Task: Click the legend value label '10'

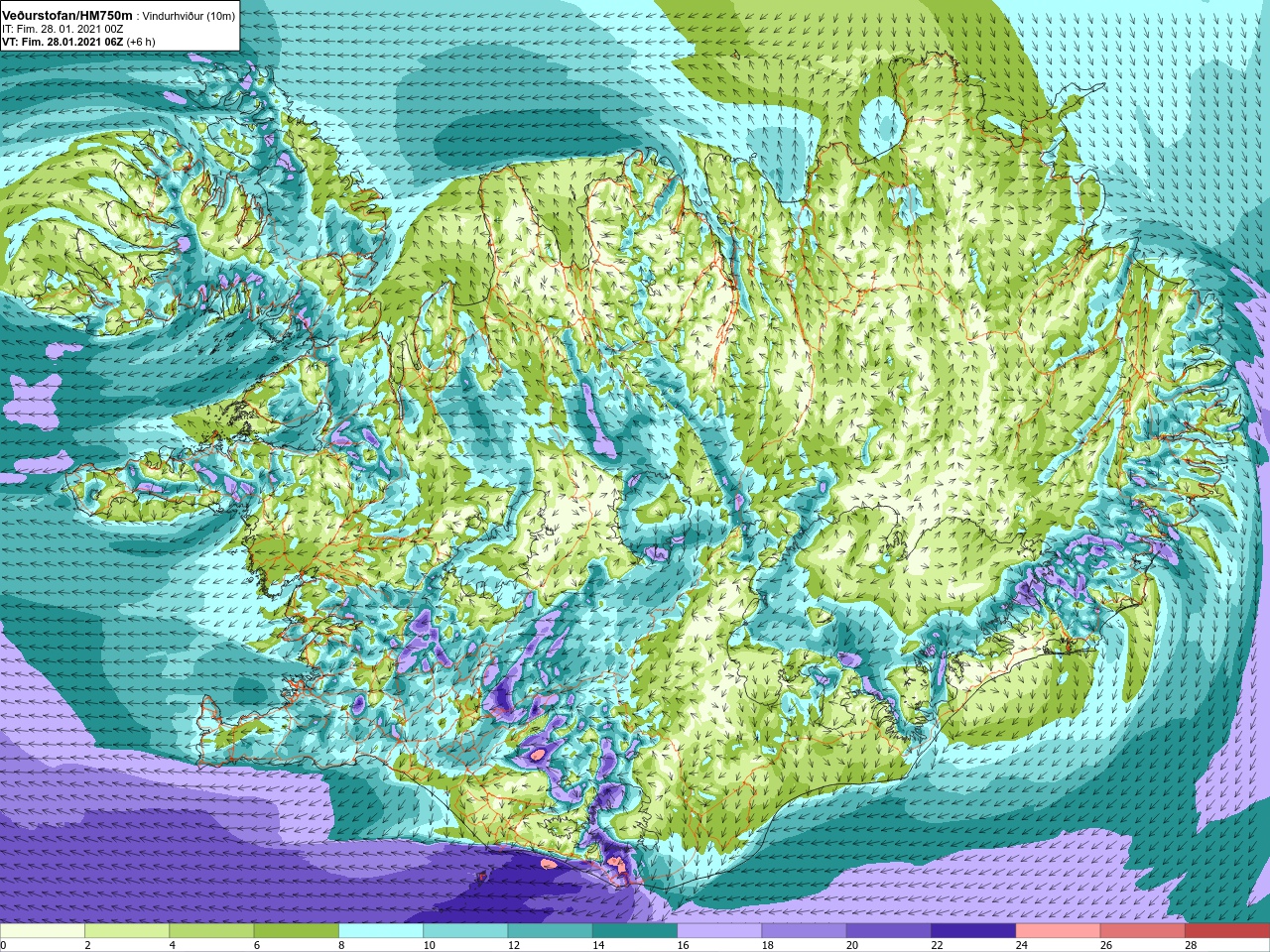Action: coord(429,945)
